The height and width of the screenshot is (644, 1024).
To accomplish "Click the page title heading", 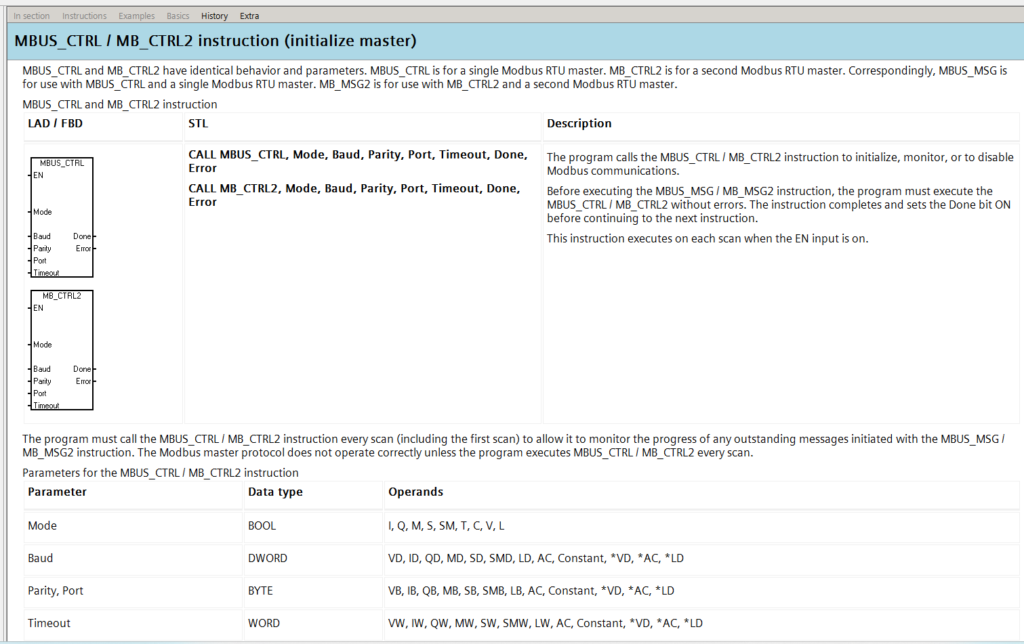I will 215,42.
